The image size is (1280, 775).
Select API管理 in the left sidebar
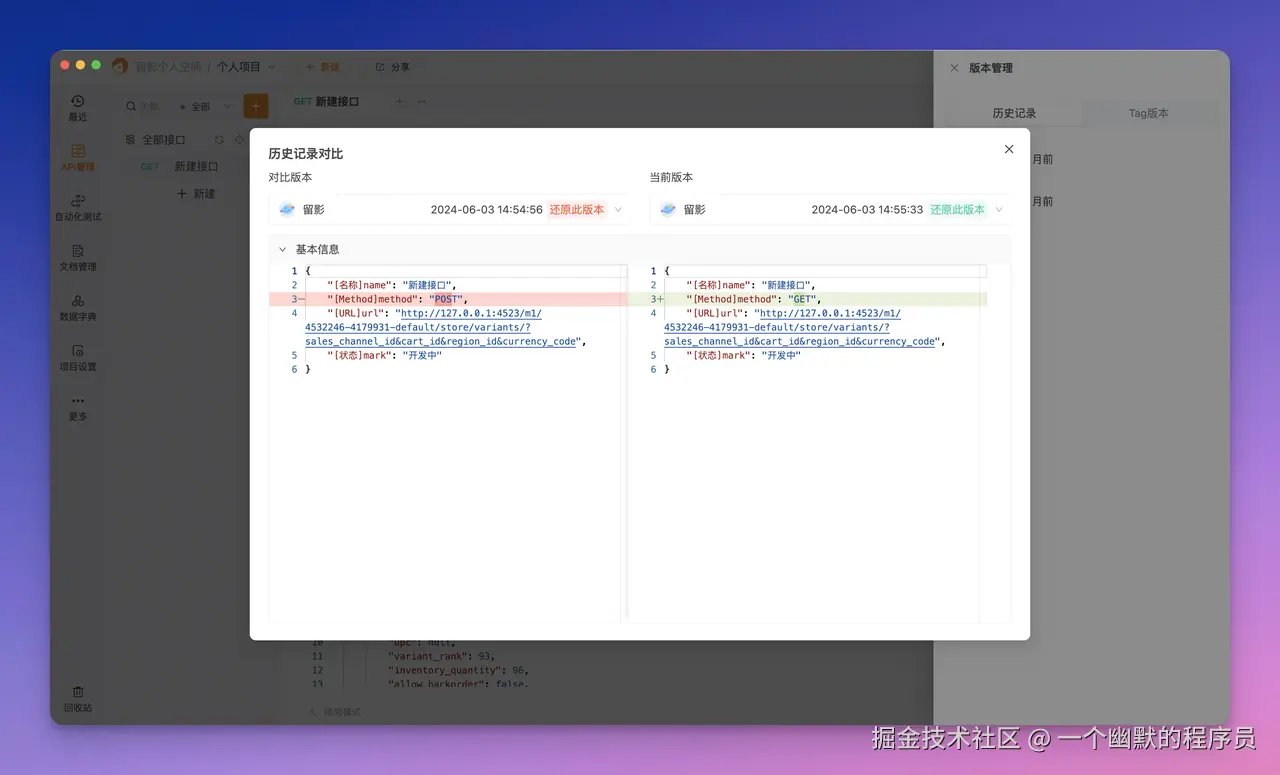78,158
